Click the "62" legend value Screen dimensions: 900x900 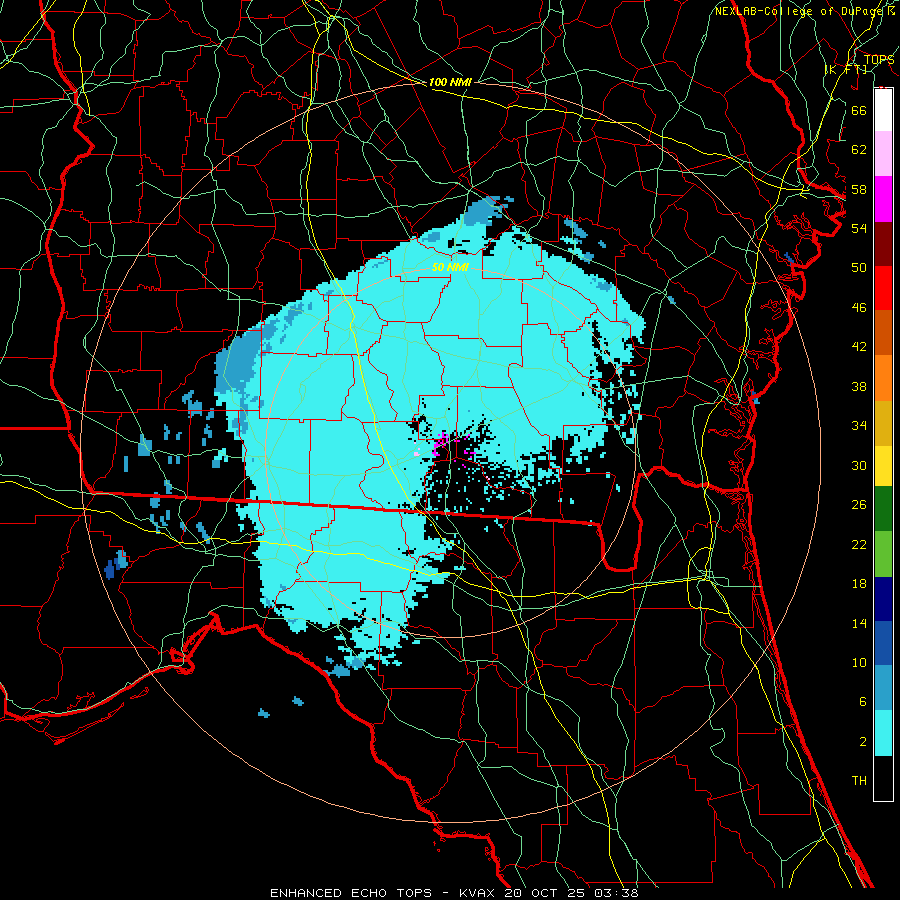tap(859, 150)
